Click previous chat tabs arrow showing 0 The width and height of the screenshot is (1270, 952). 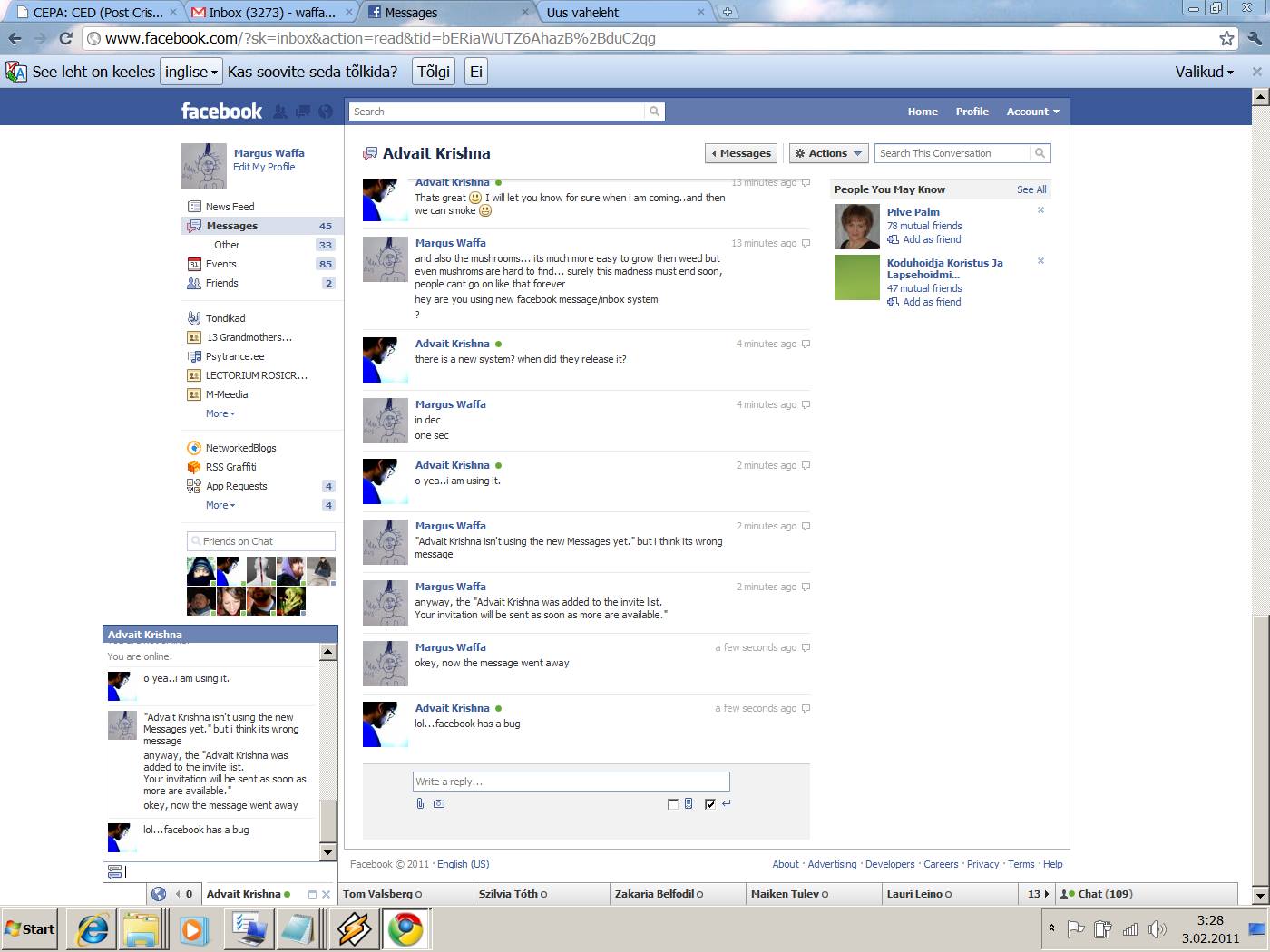point(184,894)
